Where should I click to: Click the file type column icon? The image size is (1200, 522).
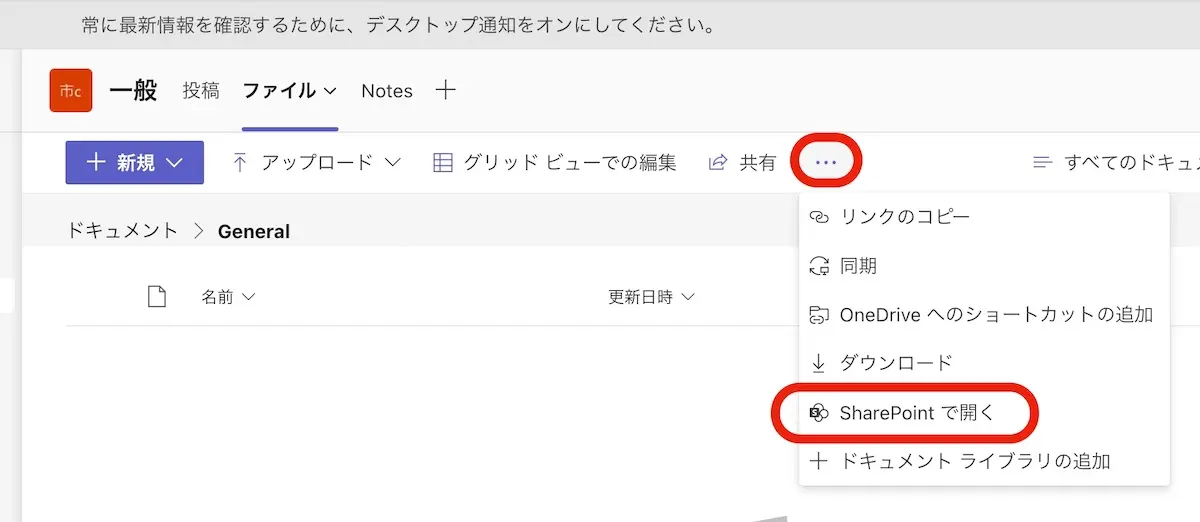pyautogui.click(x=156, y=297)
